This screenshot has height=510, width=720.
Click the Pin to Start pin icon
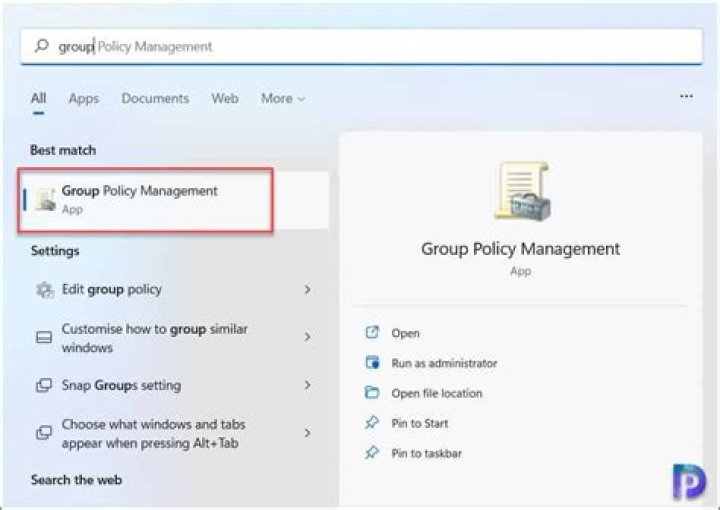[x=371, y=422]
